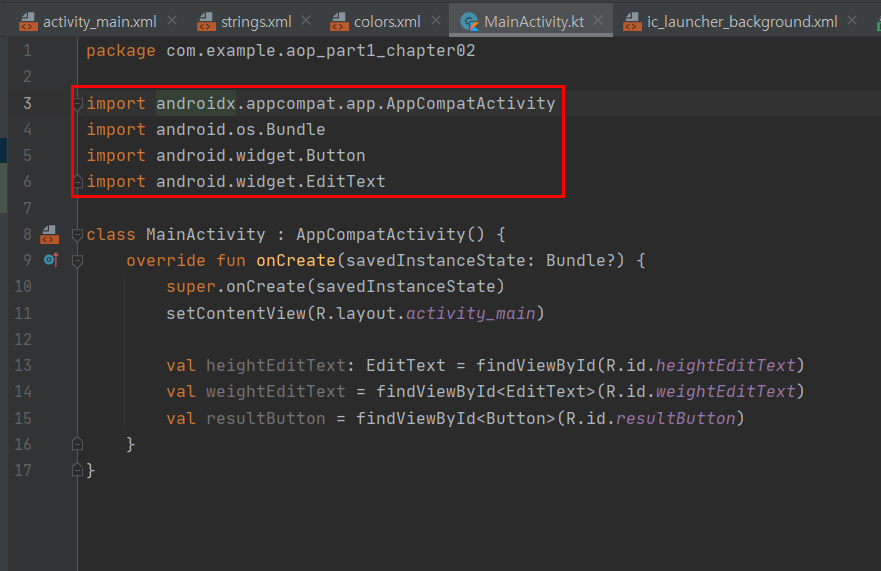Open the ic_launcher_background.xml tab
Screen dimensions: 881x571
(x=742, y=22)
